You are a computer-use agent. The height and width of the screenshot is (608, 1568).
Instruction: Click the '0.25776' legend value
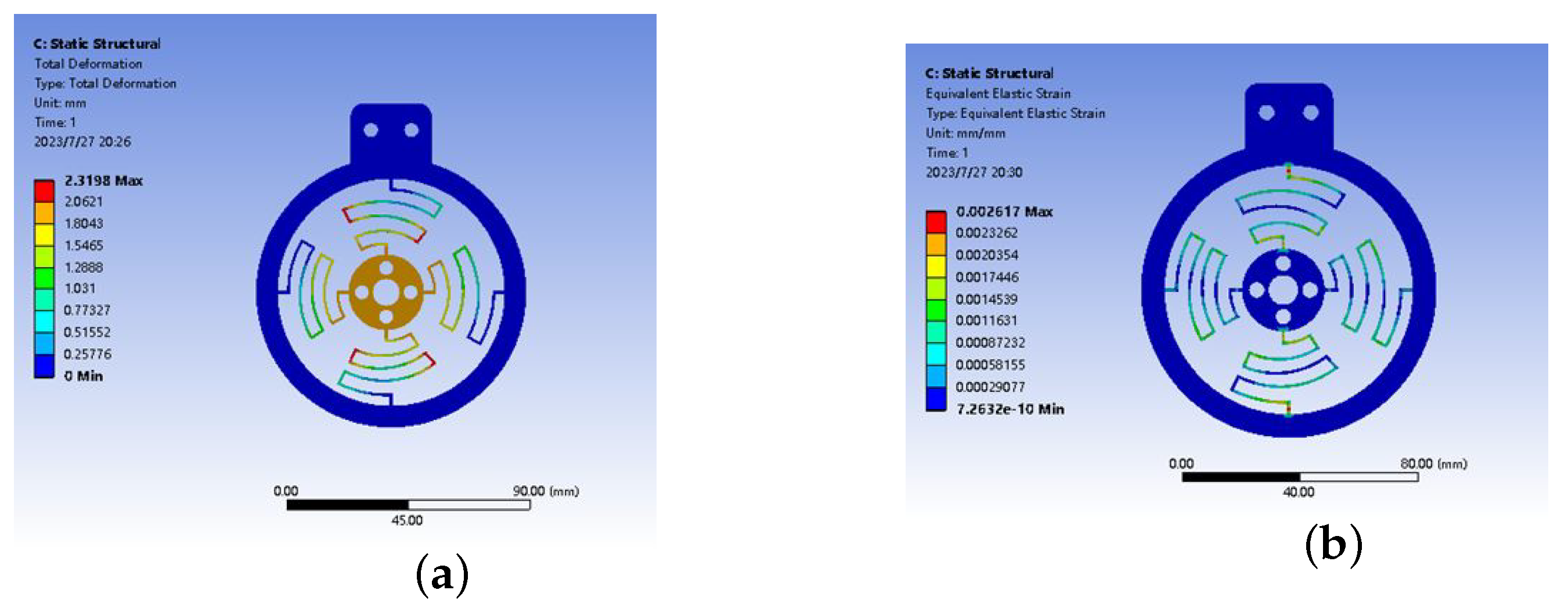click(x=87, y=354)
